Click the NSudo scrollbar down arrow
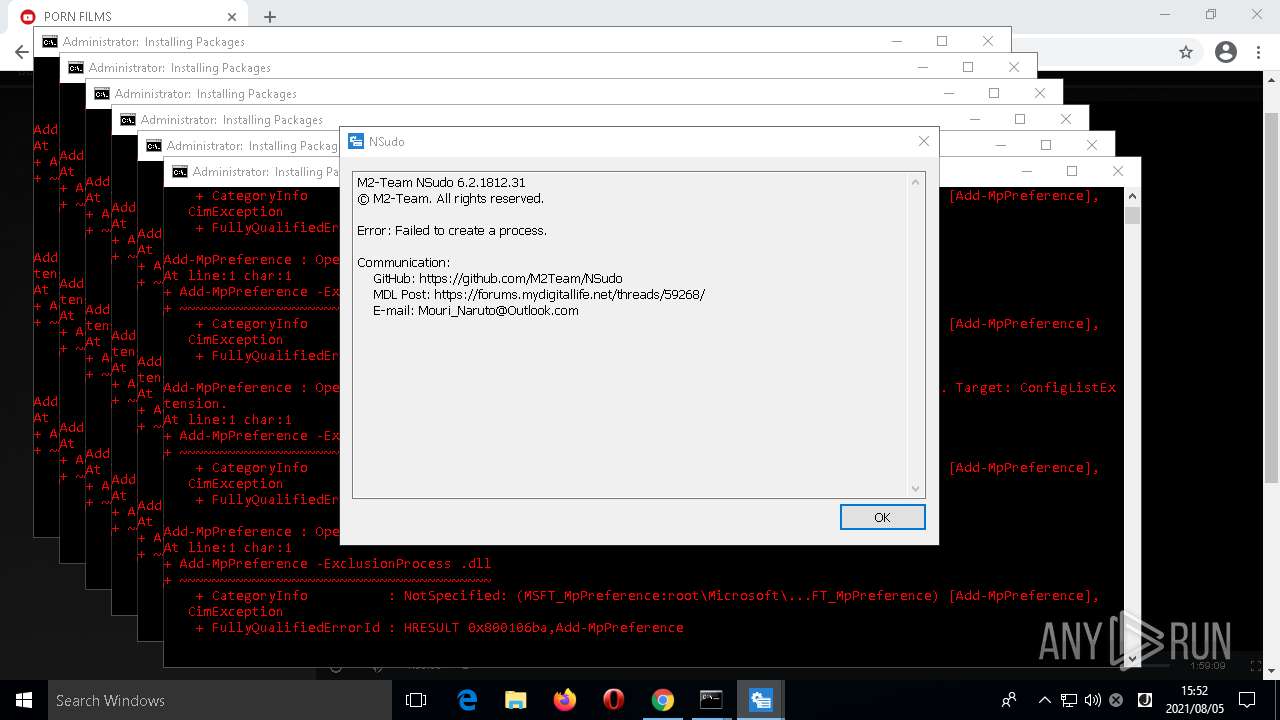 coord(915,489)
